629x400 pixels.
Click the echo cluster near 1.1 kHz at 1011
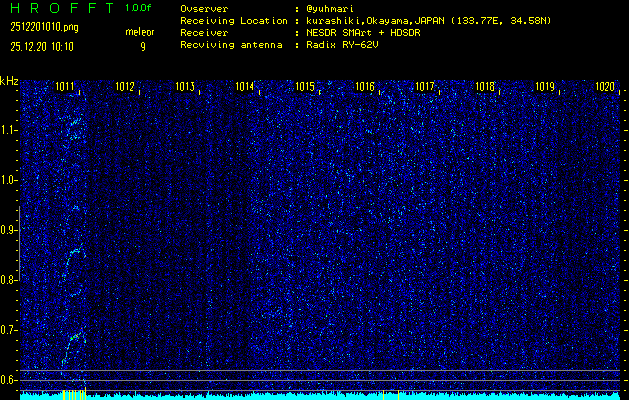pos(74,128)
